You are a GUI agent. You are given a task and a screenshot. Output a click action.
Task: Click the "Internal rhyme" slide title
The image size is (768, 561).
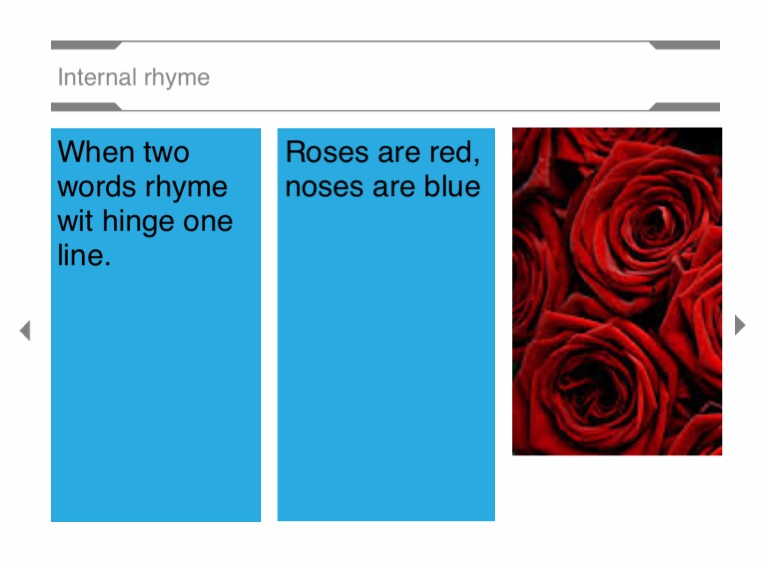pos(133,77)
